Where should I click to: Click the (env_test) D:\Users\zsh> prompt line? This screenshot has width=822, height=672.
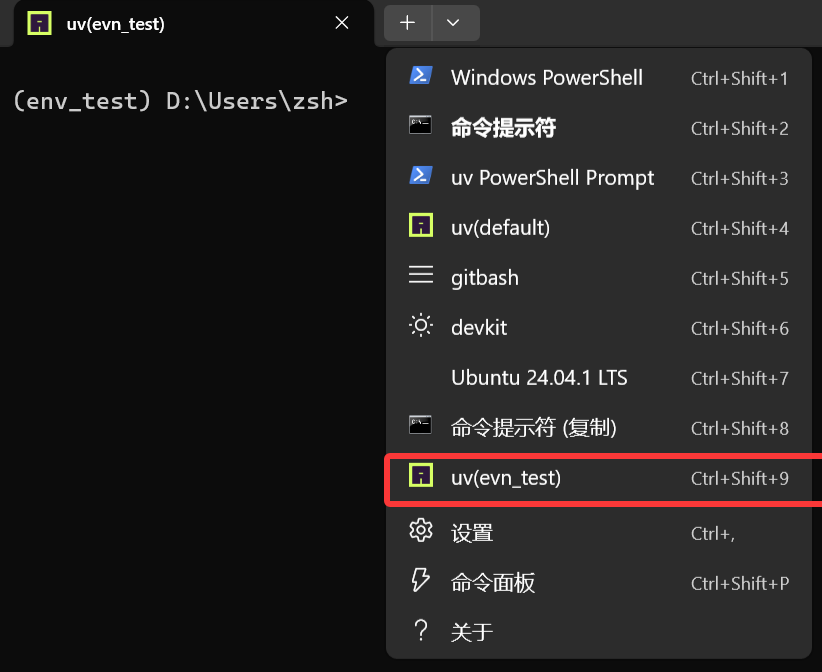click(x=180, y=101)
